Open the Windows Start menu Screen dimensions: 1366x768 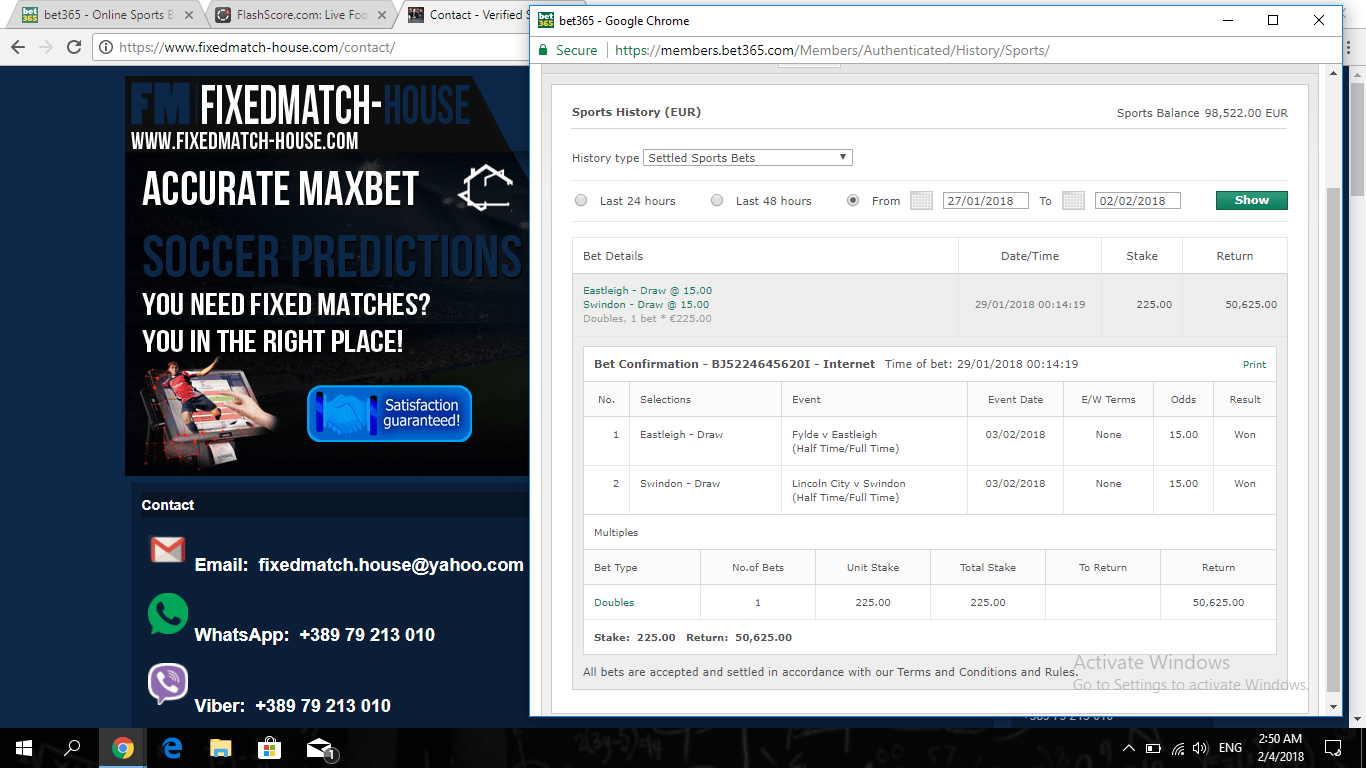(24, 748)
